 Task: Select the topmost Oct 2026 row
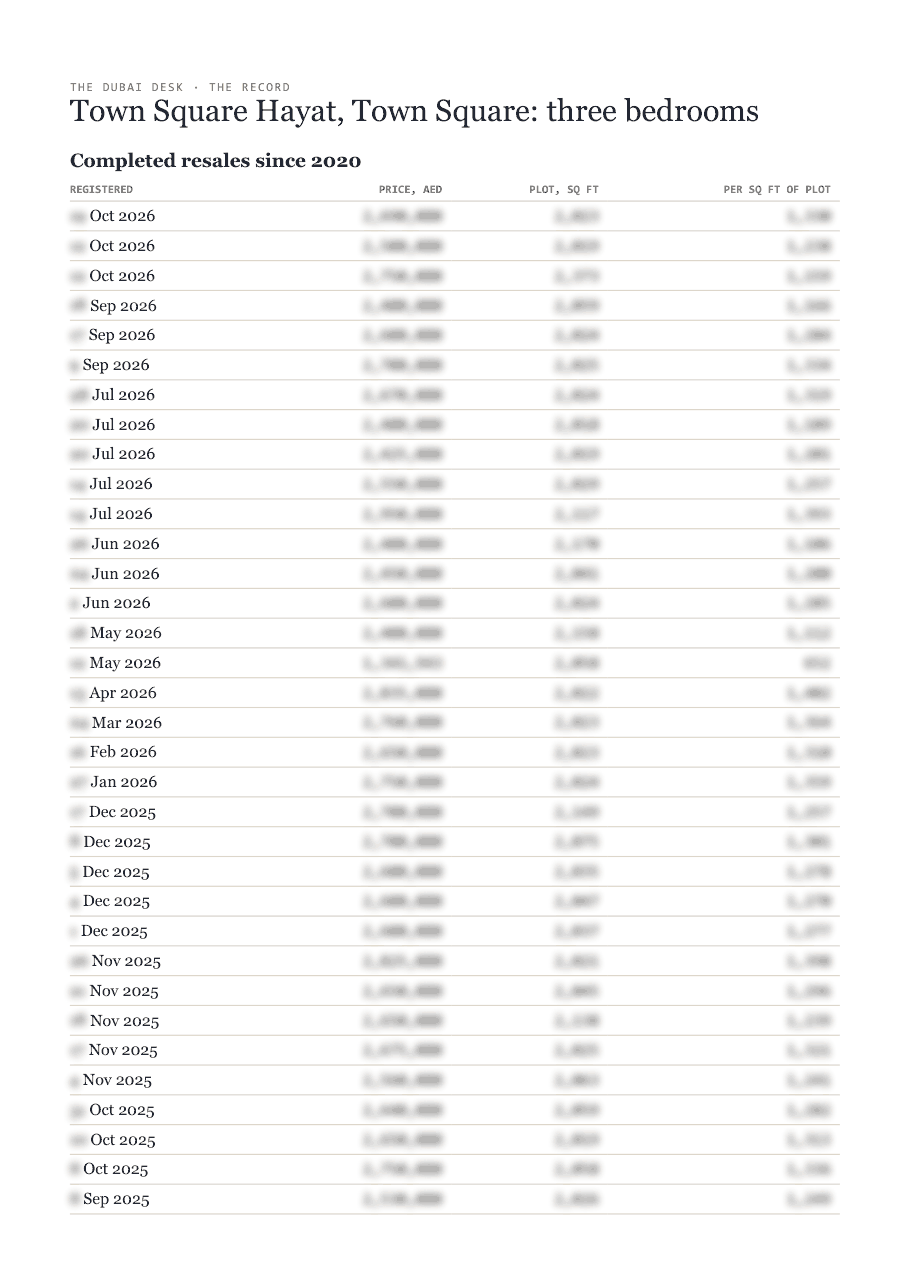tap(455, 216)
